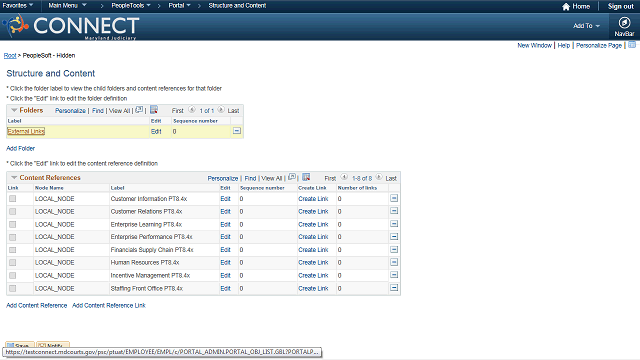Click Personalize in Folders grid header

pyautogui.click(x=70, y=111)
